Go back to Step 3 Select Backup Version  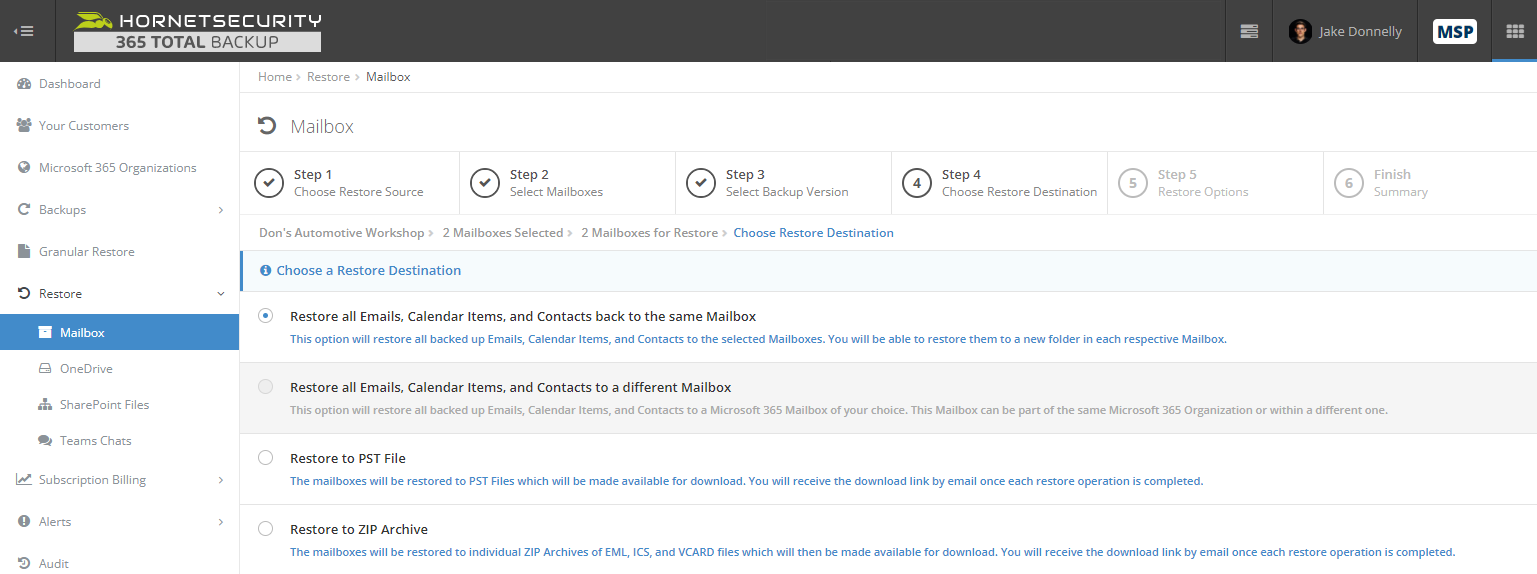[782, 183]
